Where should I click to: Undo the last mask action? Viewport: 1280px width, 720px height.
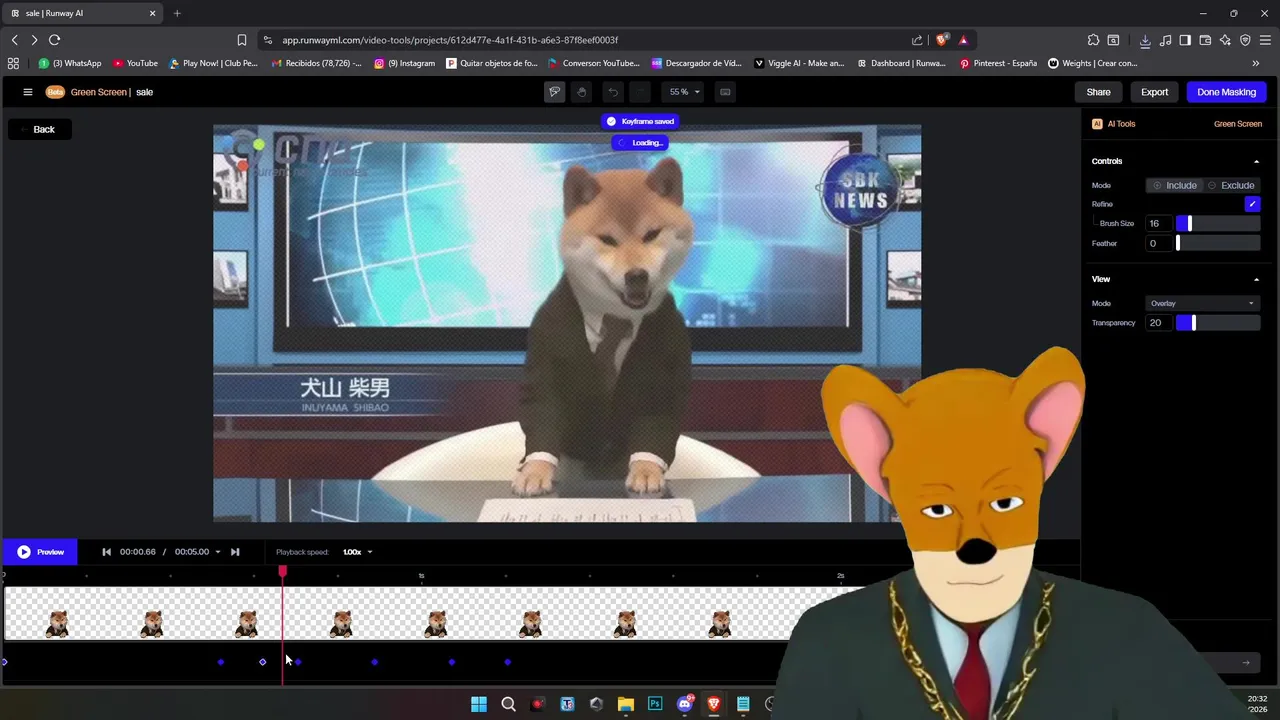[613, 92]
